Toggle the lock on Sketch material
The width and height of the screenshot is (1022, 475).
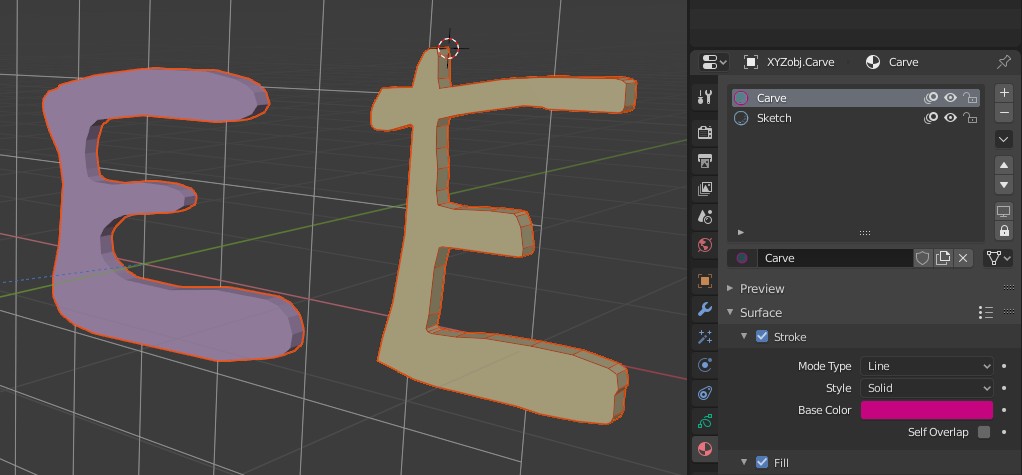969,118
